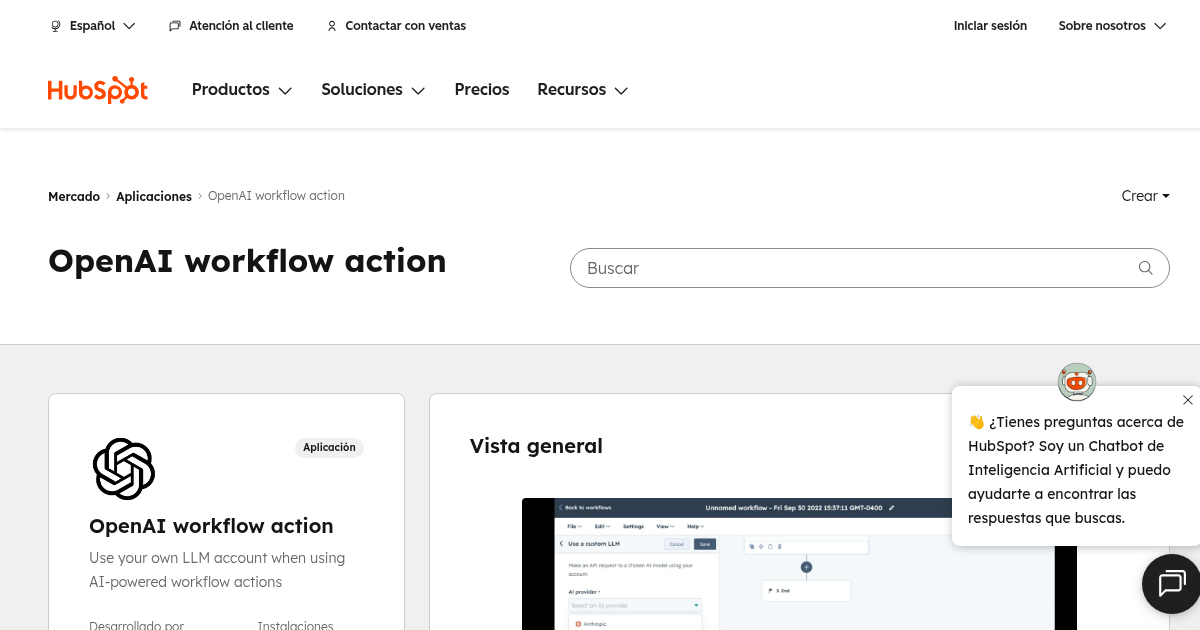Image resolution: width=1200 pixels, height=630 pixels.
Task: Click the OpenAI logo on the app card
Action: (124, 468)
